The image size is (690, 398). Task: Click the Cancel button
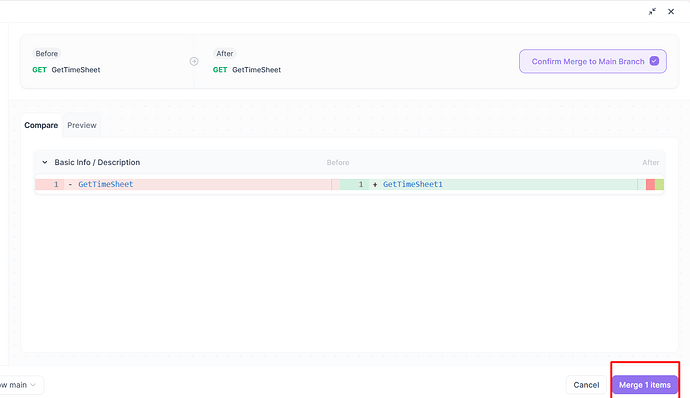click(586, 385)
